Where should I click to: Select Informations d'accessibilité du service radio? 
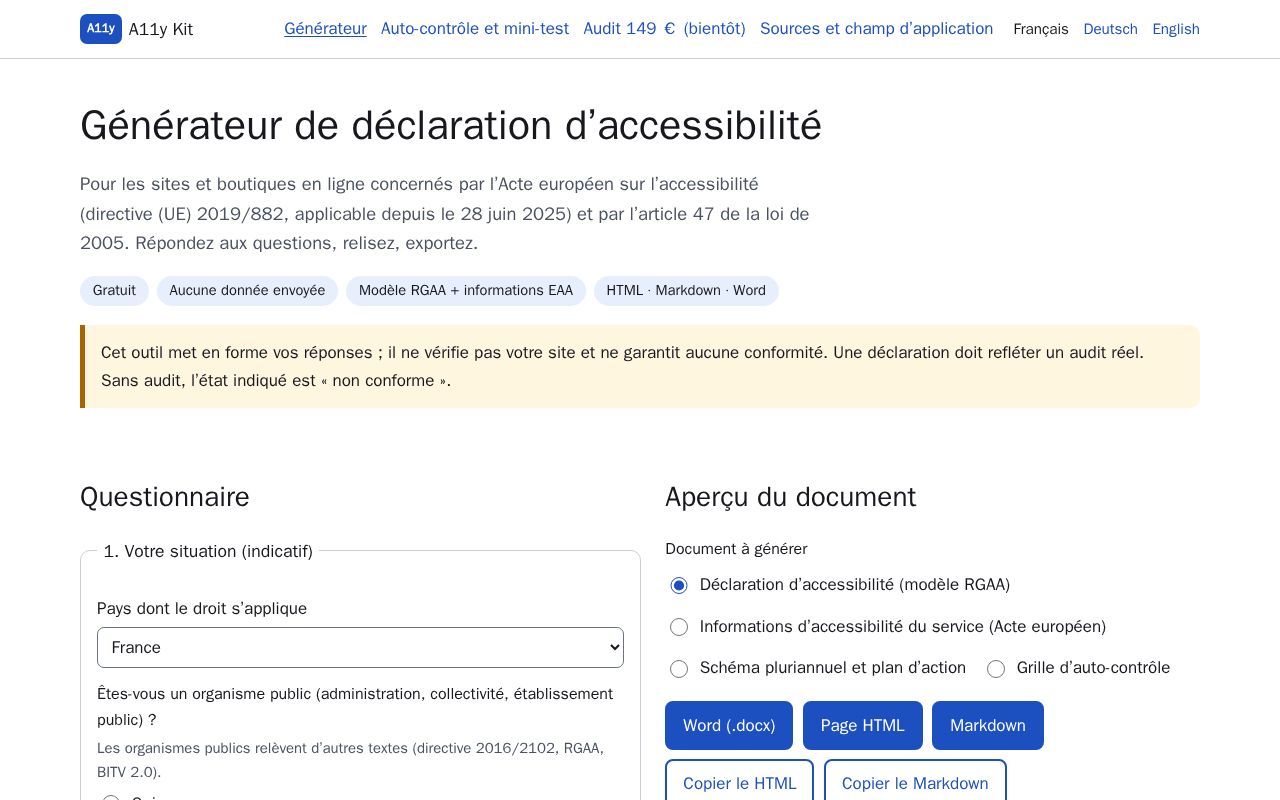click(x=679, y=627)
